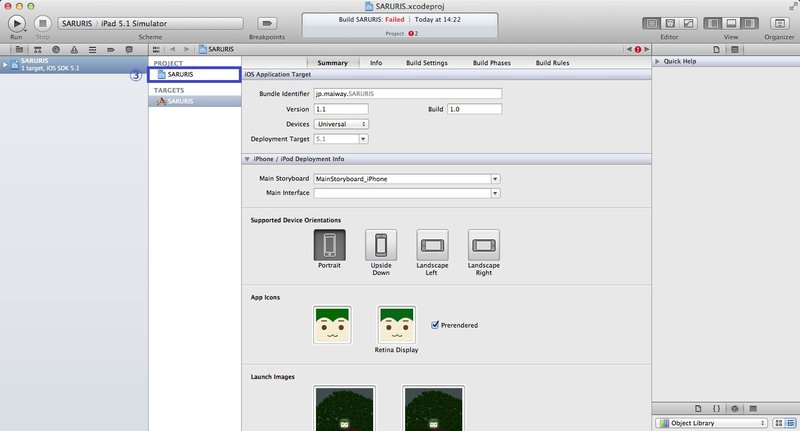
Task: Expand SARURIS project in navigator
Action: [5, 64]
